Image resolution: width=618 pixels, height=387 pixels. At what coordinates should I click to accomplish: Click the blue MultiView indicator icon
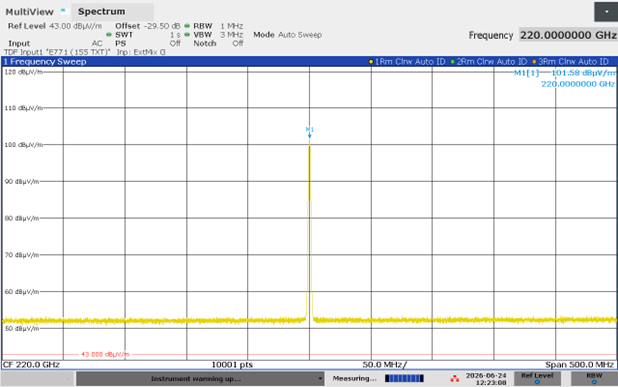63,10
